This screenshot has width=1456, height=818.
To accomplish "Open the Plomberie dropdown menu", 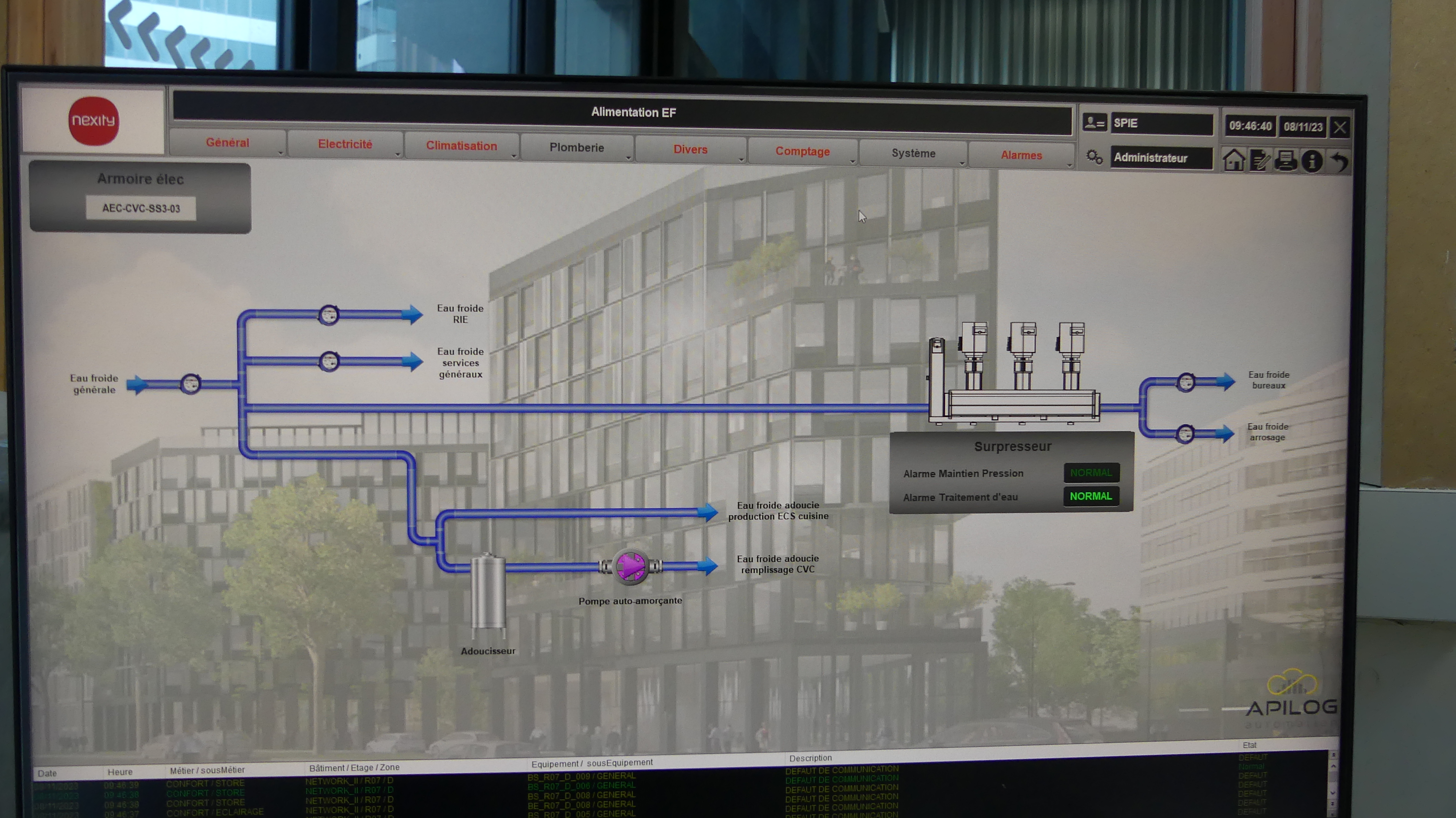I will 577,147.
